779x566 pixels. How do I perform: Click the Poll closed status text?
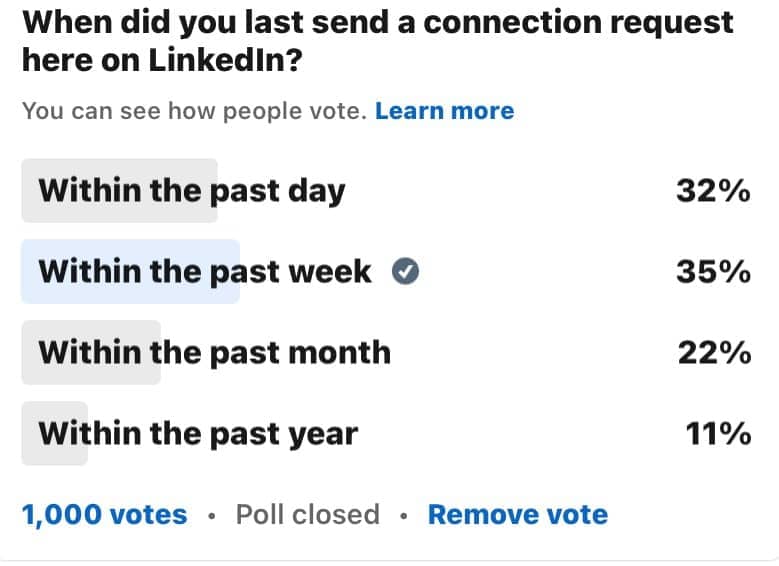pyautogui.click(x=308, y=514)
